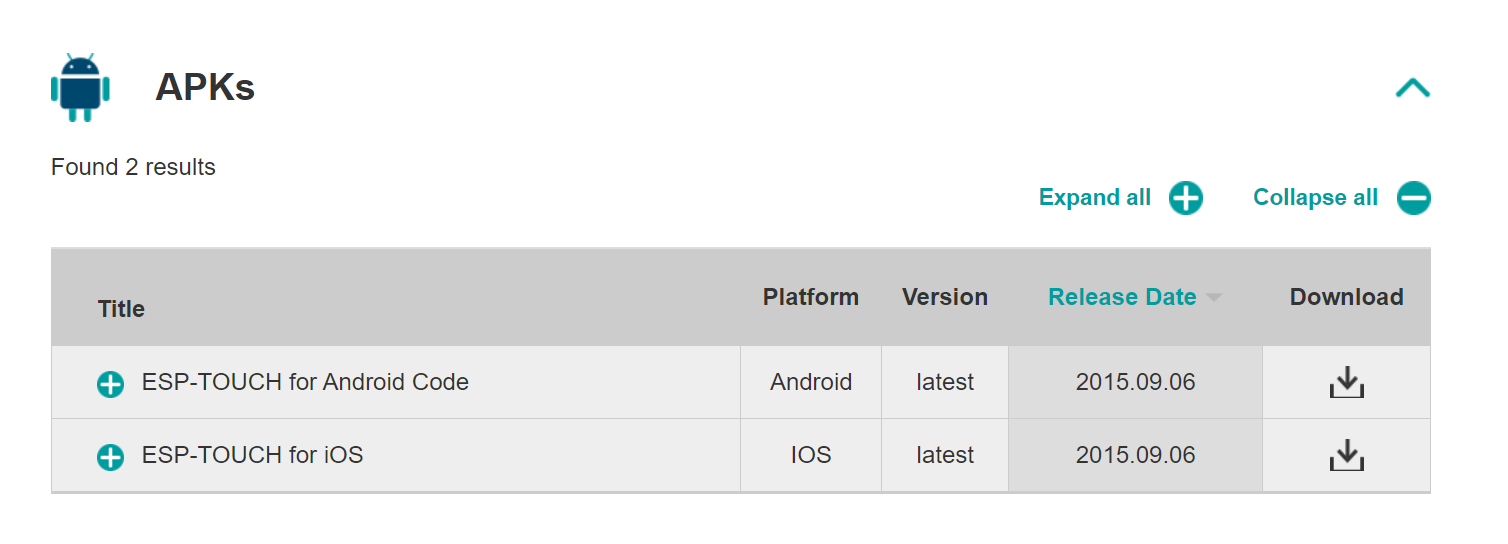The width and height of the screenshot is (1508, 544).
Task: Click the Expand all plus icon
Action: click(1186, 198)
